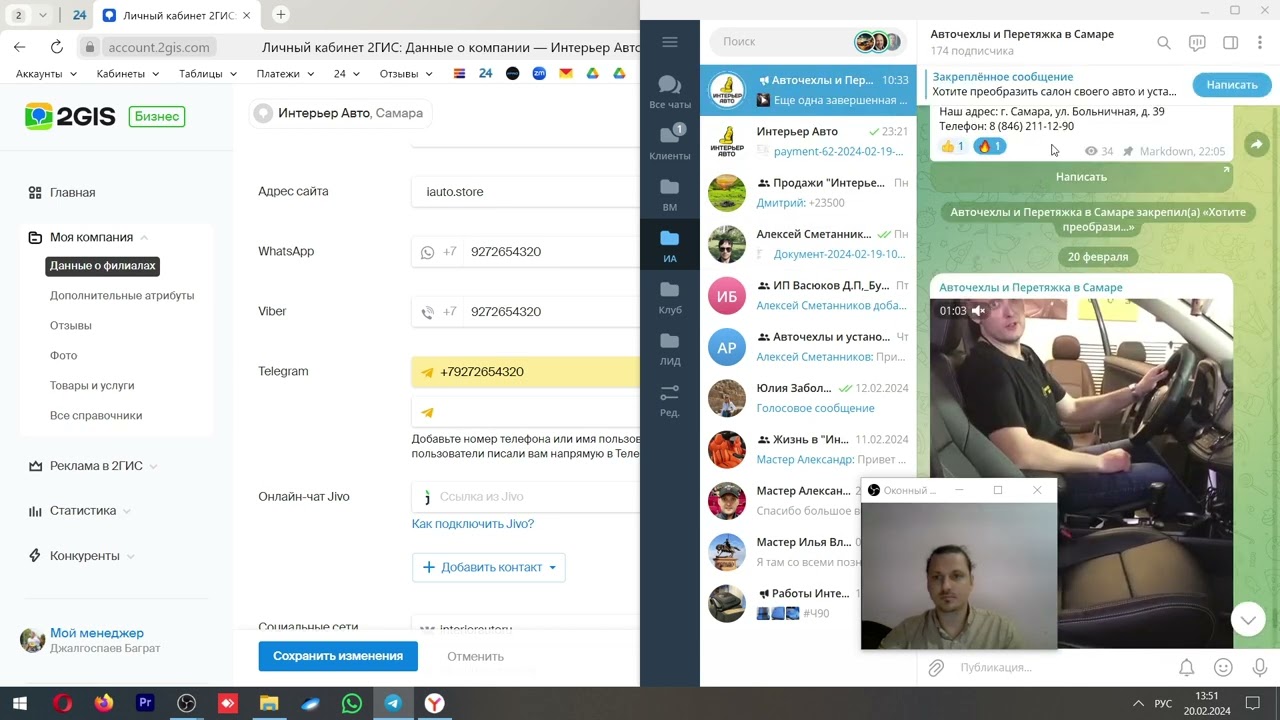Open the 'Клиенты' folder in Telegram sidebar
This screenshot has height=720, width=1280.
tap(669, 142)
